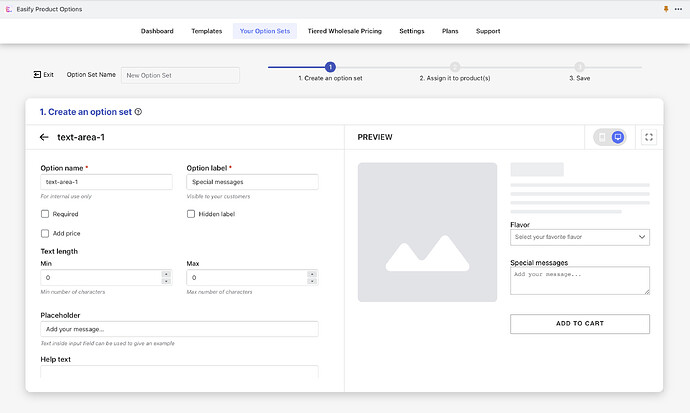Click Special messages textarea in preview
The width and height of the screenshot is (690, 413).
[580, 281]
